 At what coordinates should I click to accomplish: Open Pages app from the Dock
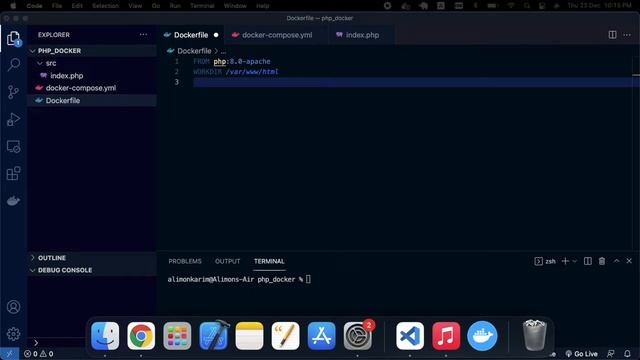point(285,336)
